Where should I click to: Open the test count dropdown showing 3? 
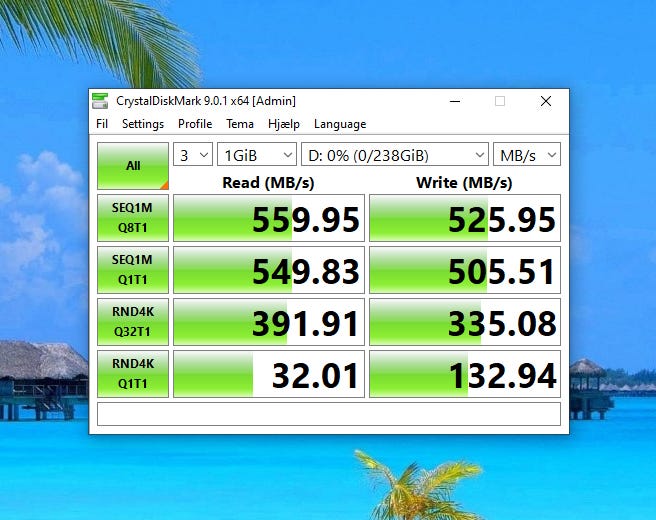(x=193, y=155)
